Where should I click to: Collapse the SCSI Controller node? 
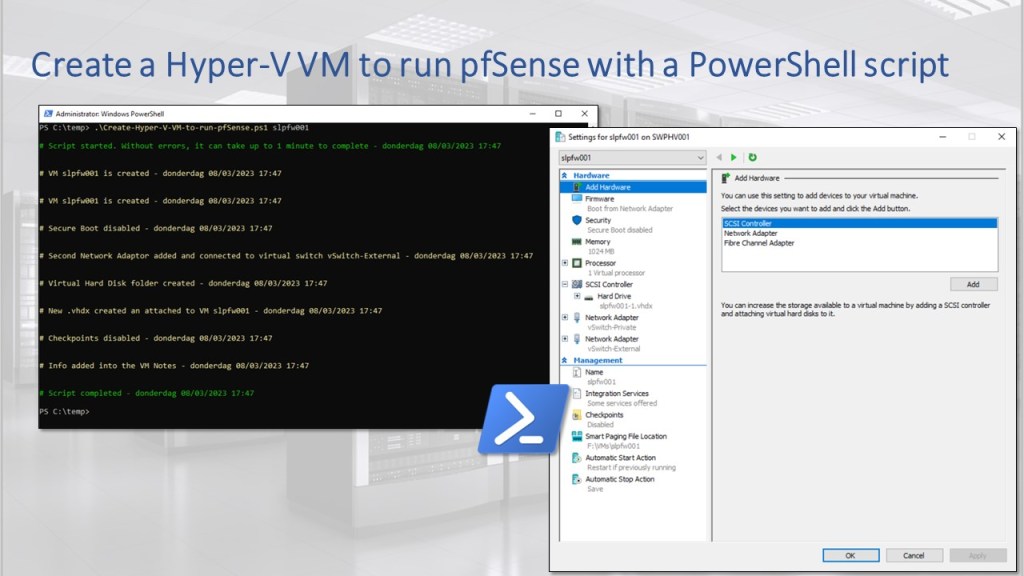tap(565, 285)
